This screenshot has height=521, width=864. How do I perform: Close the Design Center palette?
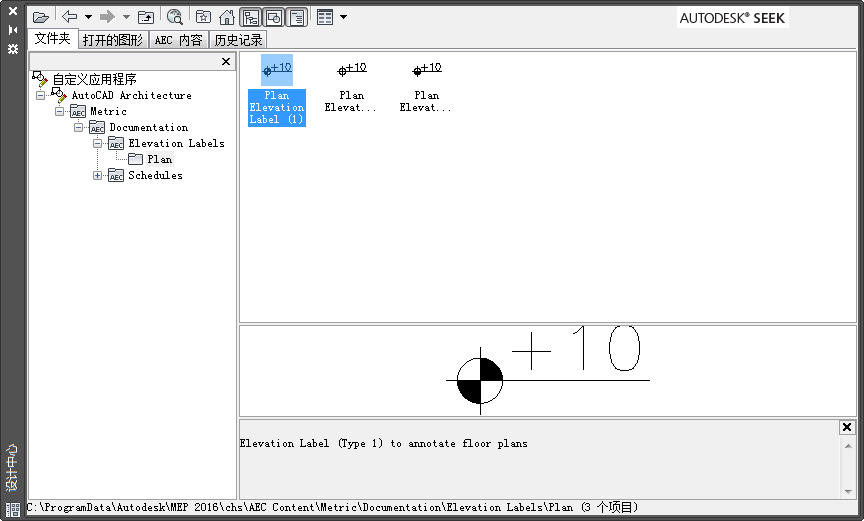pyautogui.click(x=13, y=11)
